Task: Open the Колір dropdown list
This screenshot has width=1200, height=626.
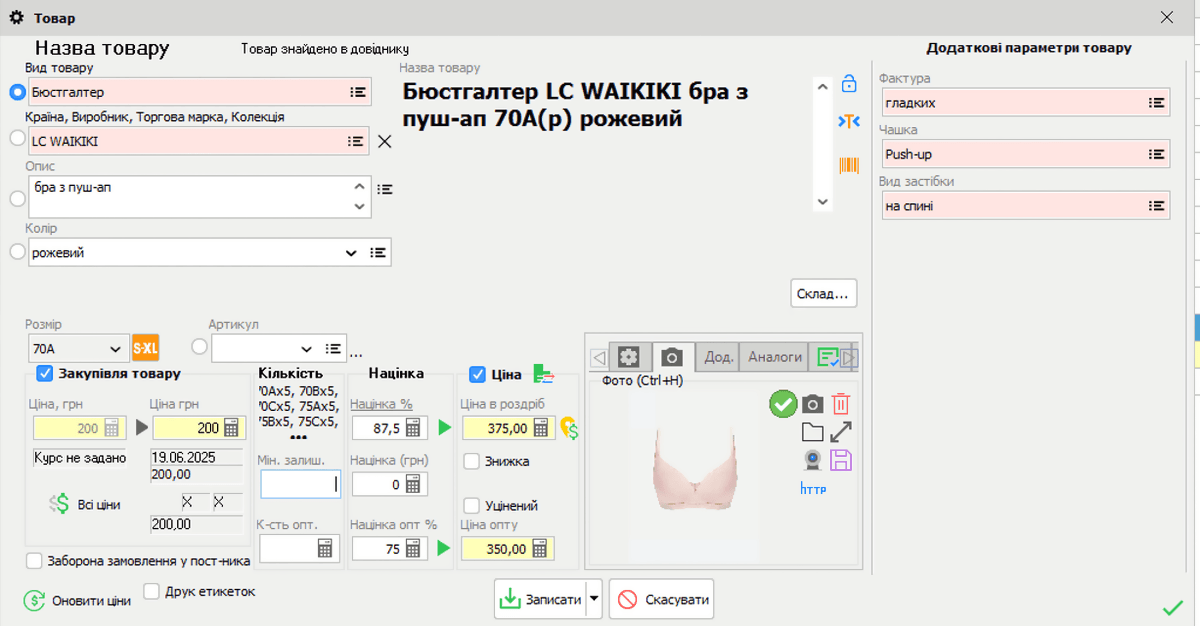Action: (x=352, y=252)
